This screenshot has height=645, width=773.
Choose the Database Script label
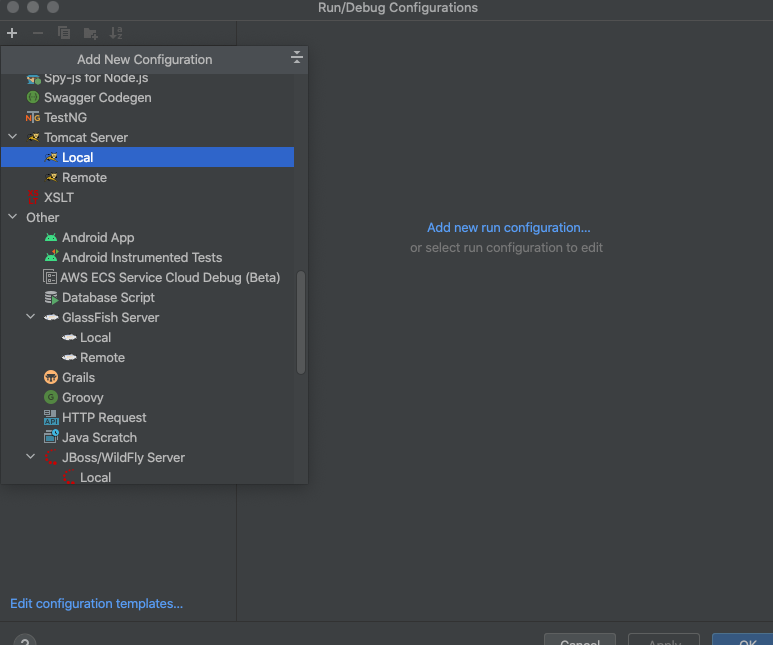(108, 297)
